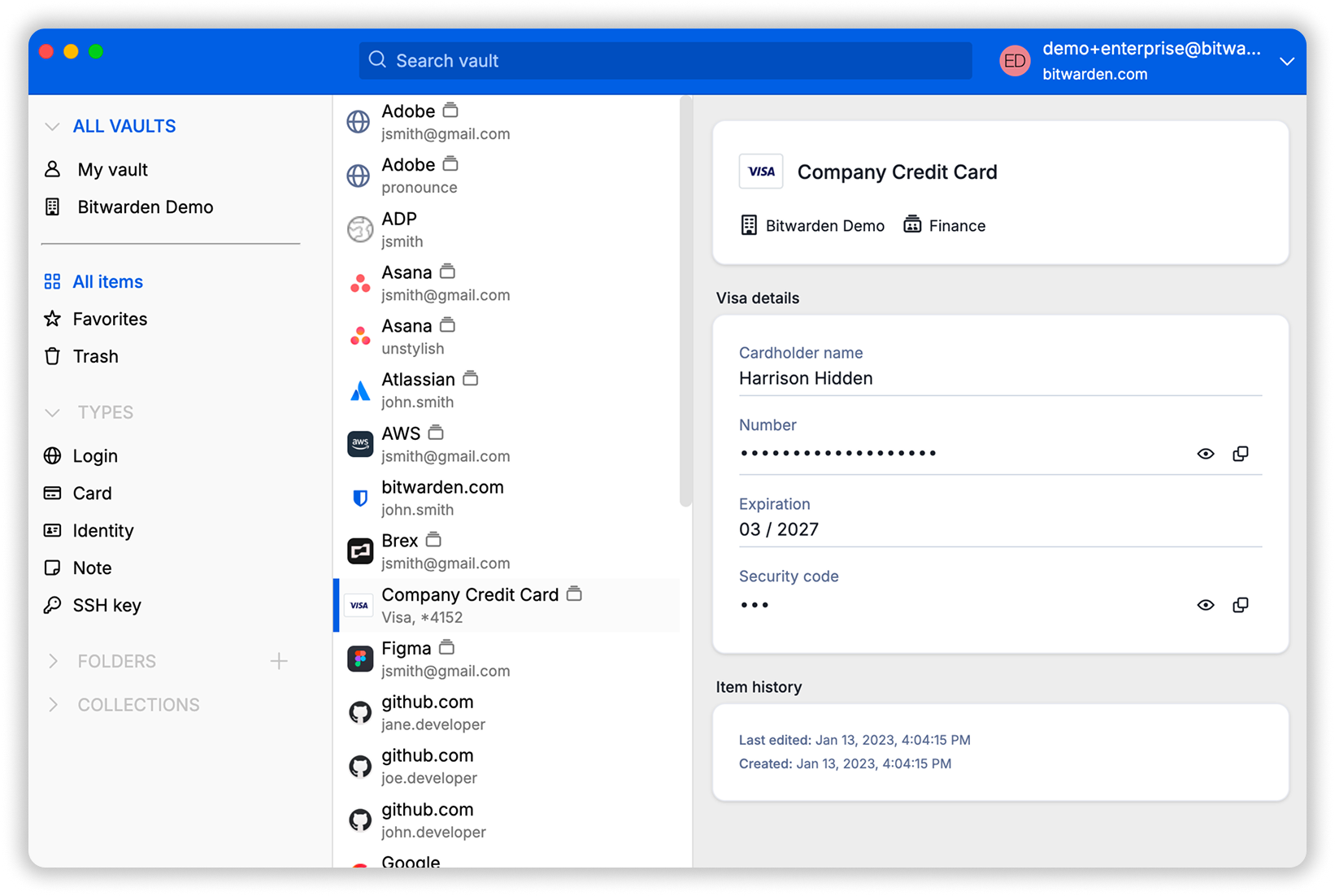This screenshot has height=896, width=1335.
Task: Open the bitwarden.com john.smith entry
Action: tap(507, 498)
